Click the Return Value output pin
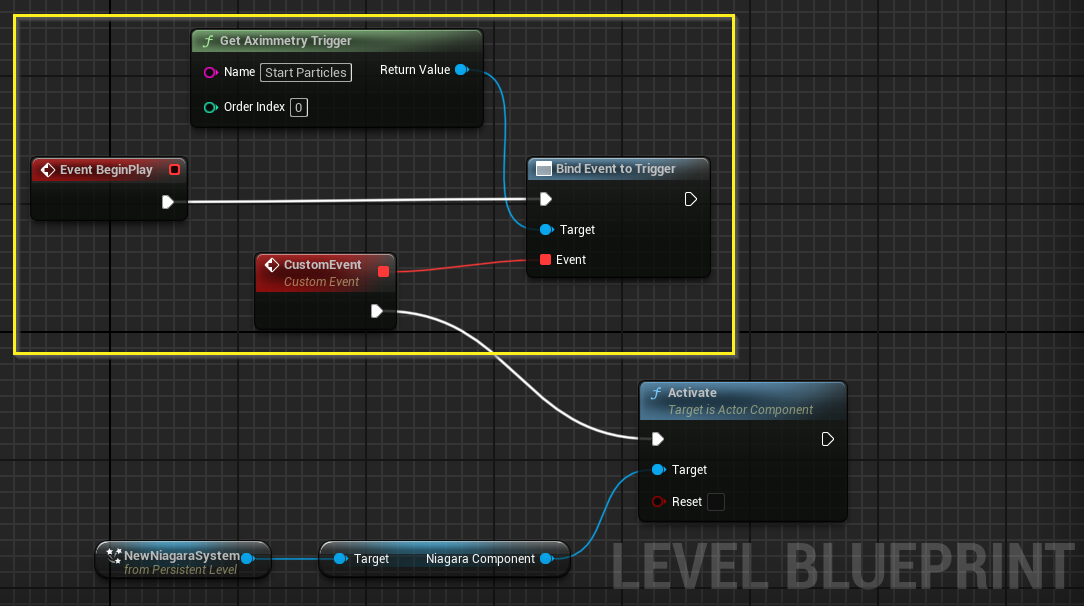 point(462,70)
